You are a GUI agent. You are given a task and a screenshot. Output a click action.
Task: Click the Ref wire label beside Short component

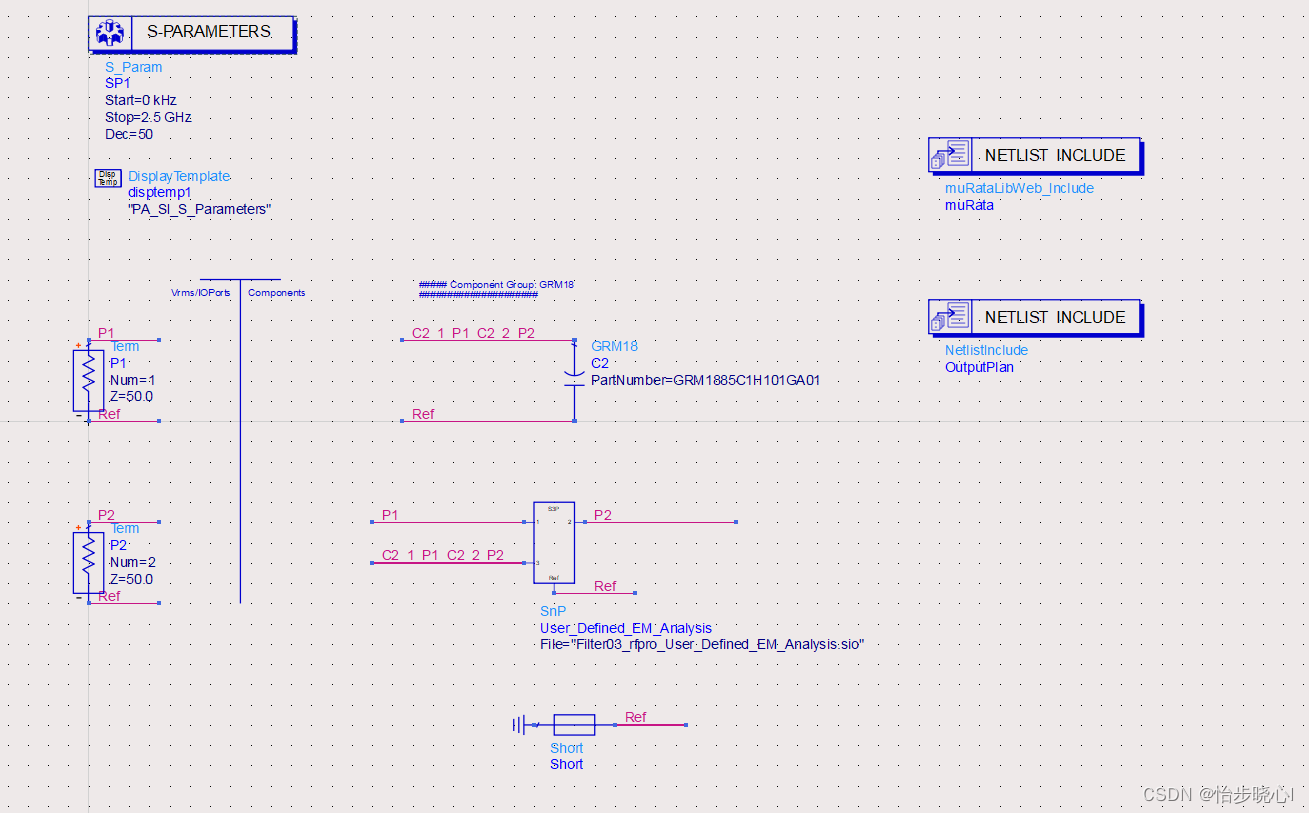(635, 717)
